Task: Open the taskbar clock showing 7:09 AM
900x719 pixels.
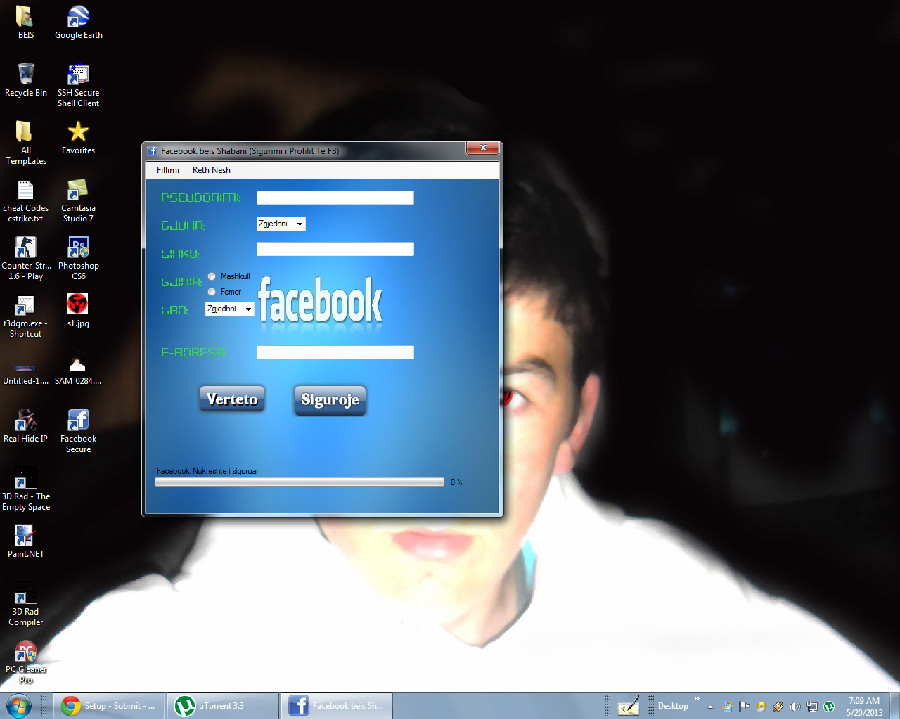Action: [864, 706]
